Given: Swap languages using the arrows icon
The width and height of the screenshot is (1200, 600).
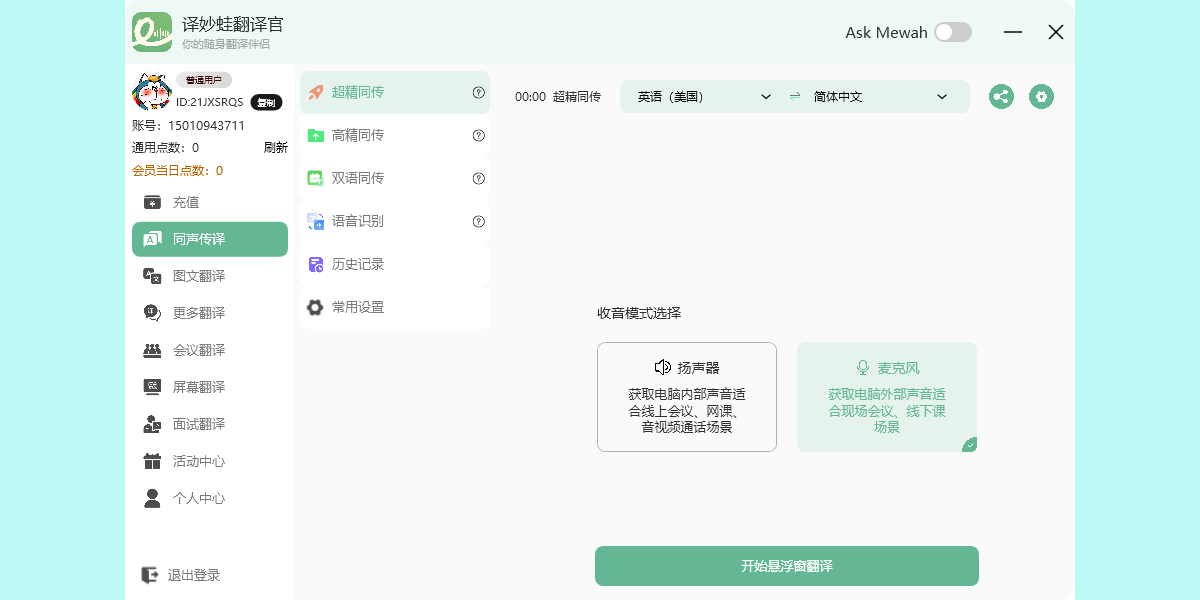Looking at the screenshot, I should point(795,97).
